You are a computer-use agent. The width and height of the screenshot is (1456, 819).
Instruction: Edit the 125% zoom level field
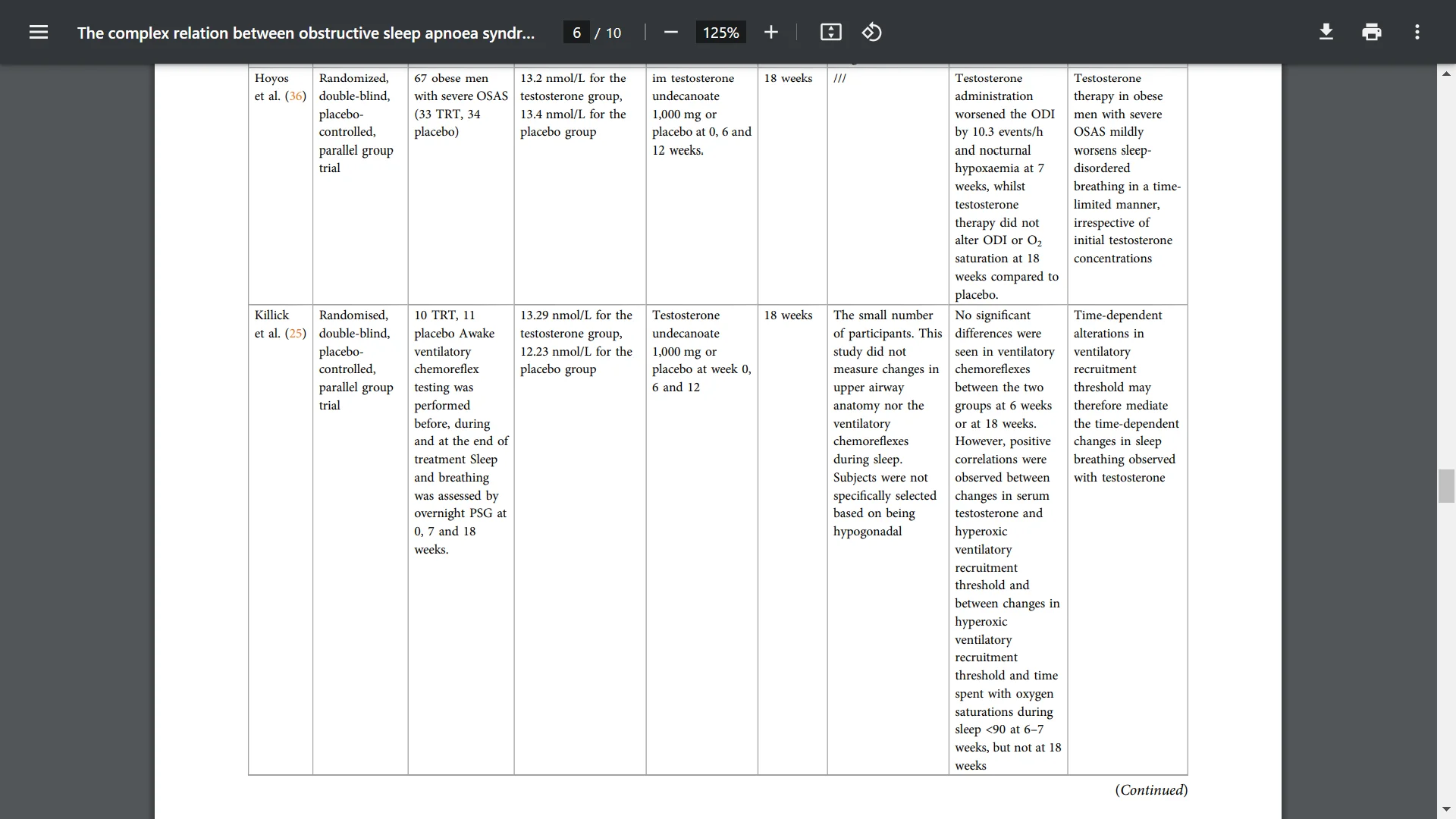coord(720,33)
